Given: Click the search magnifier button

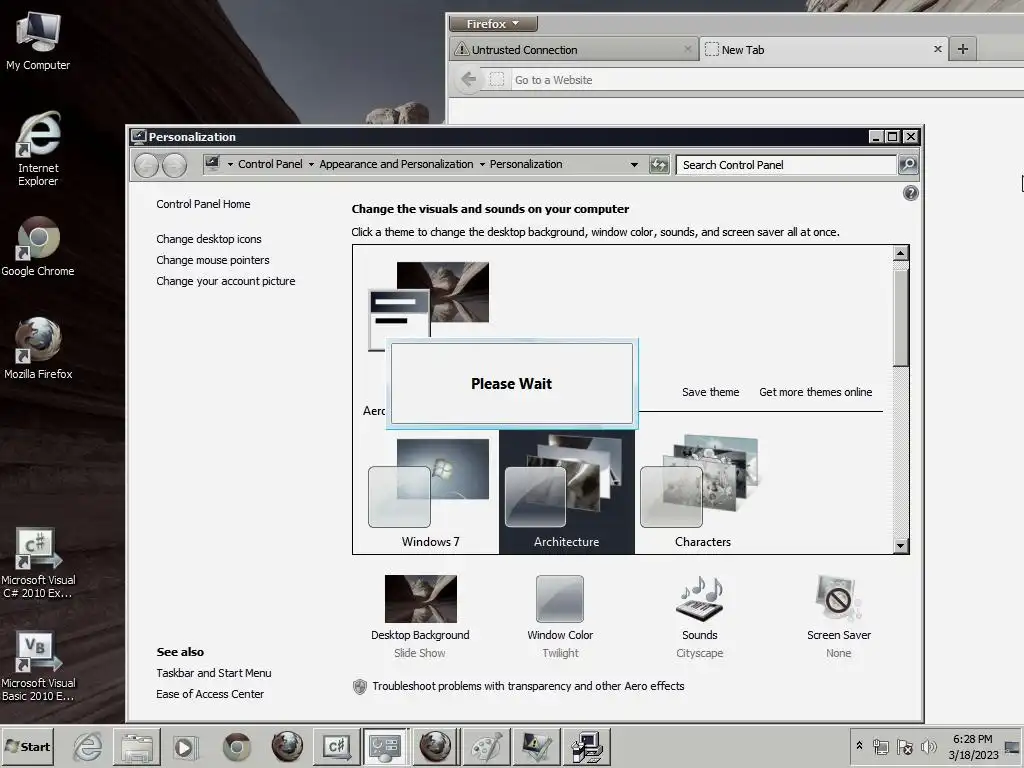Looking at the screenshot, I should [x=908, y=165].
